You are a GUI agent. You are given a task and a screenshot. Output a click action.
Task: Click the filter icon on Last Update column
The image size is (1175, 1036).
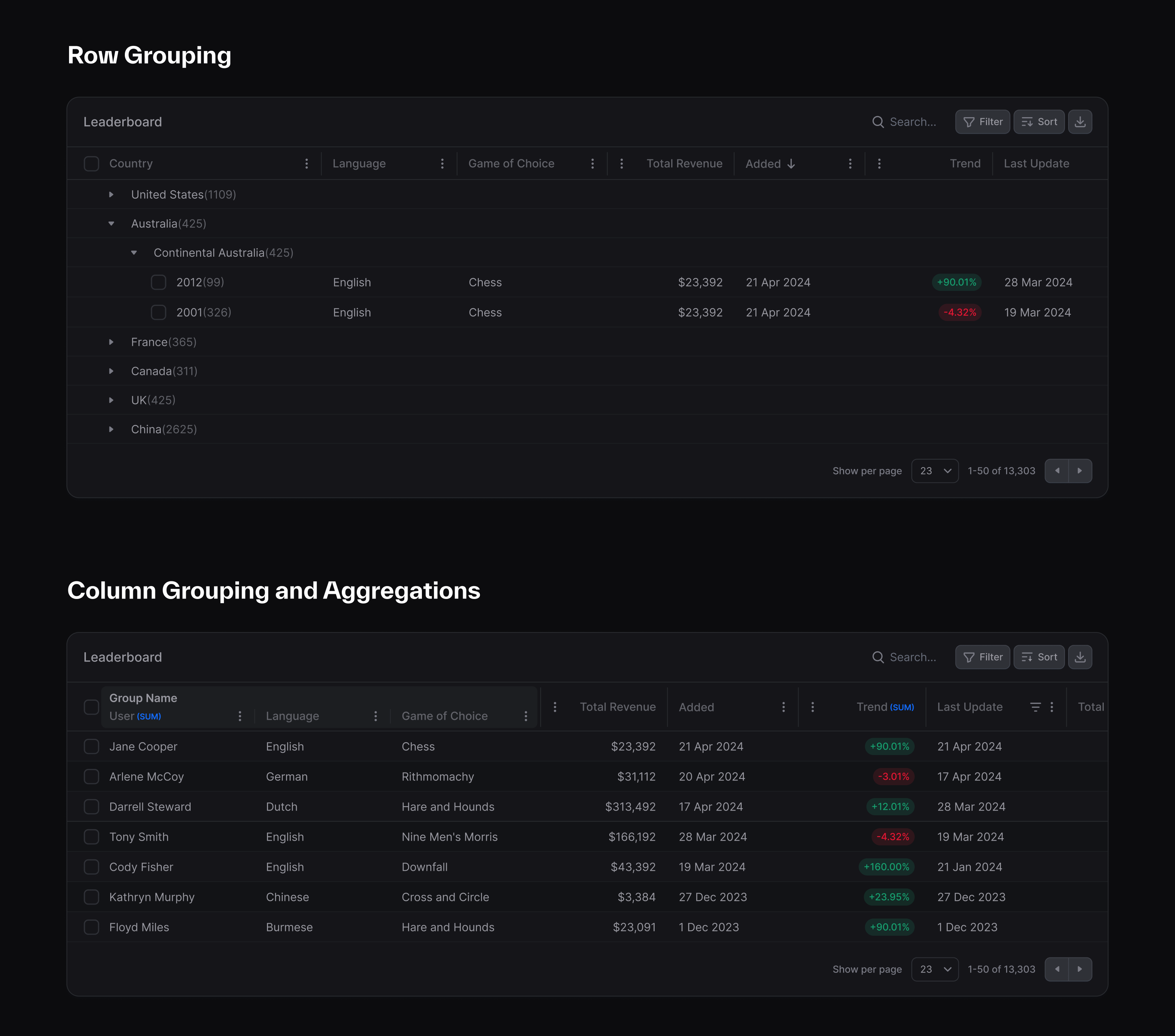point(1037,707)
